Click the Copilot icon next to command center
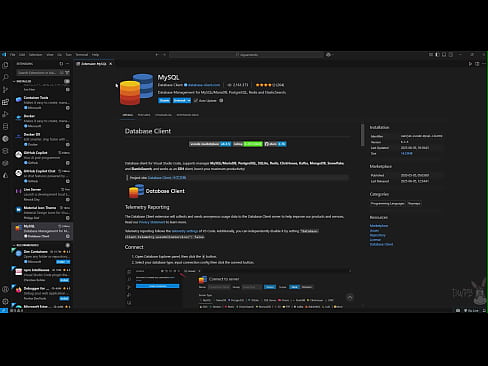The height and width of the screenshot is (366, 488). tap(328, 55)
